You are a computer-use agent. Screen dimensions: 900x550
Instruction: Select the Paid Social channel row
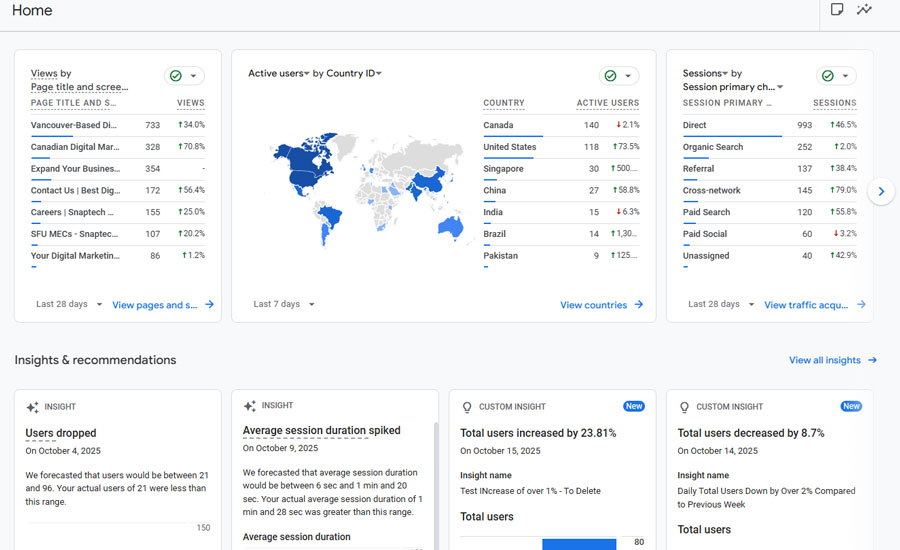point(770,234)
